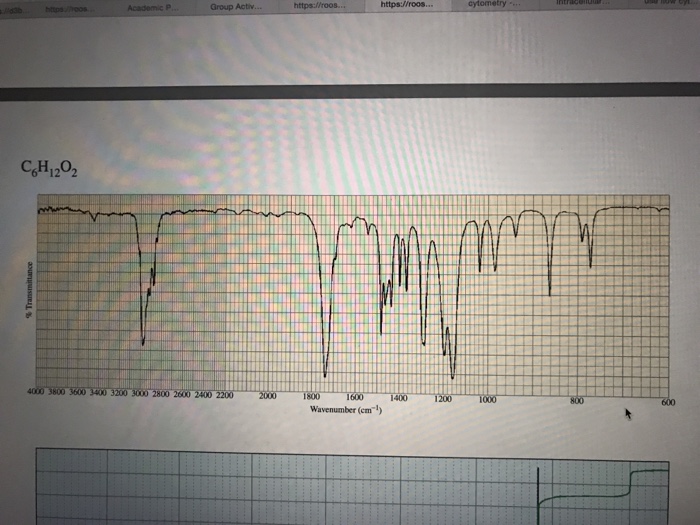Click the green NMR integration plot below

[353, 487]
